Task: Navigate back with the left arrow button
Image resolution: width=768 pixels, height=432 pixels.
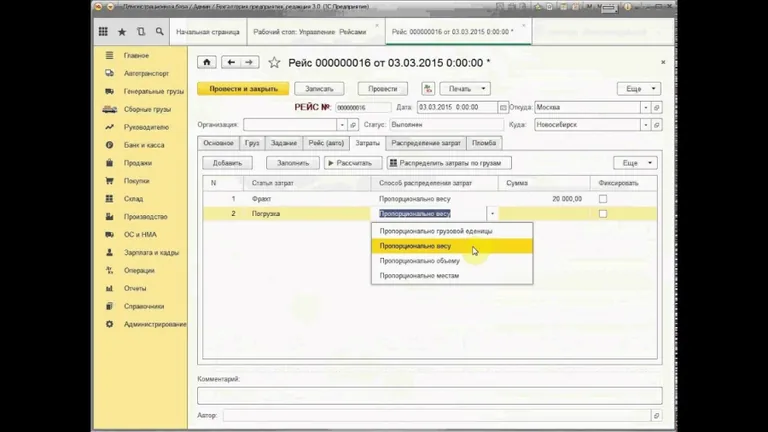Action: 232,62
